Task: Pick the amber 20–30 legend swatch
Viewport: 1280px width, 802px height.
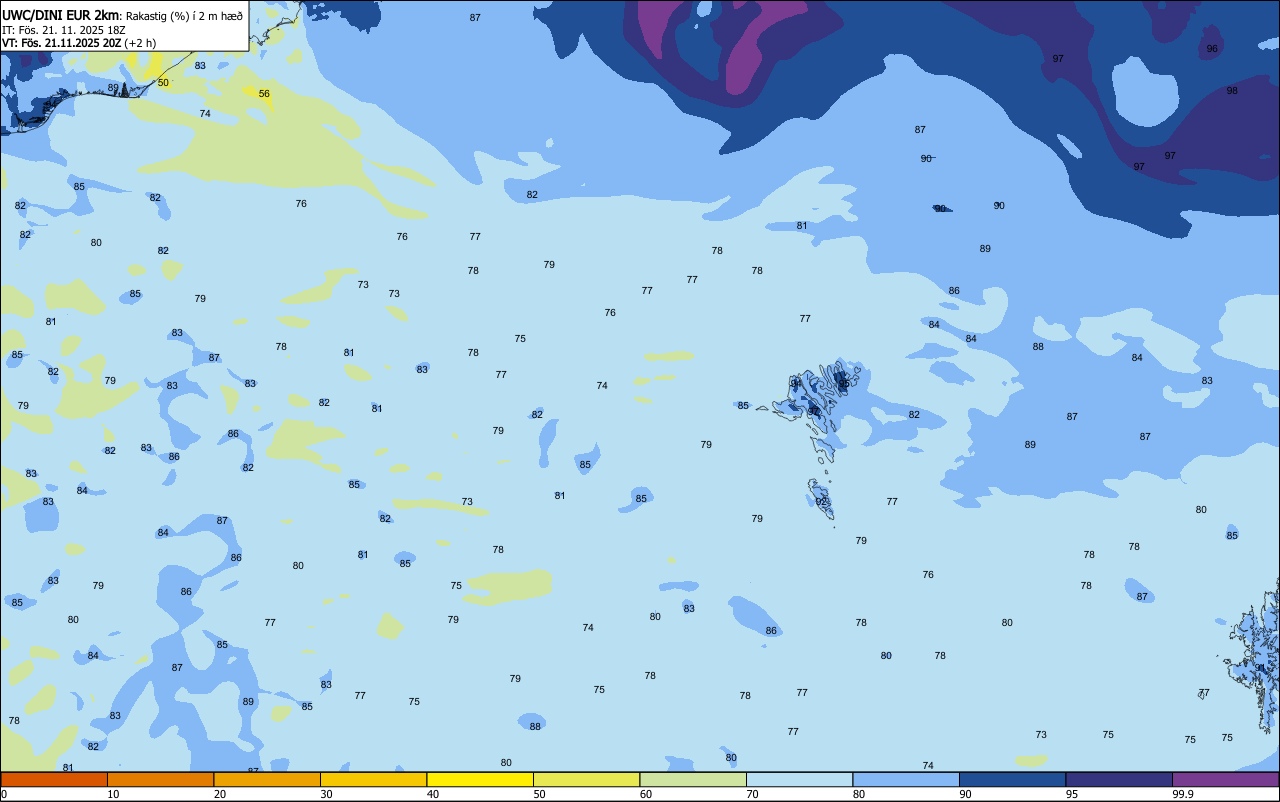Action: 267,779
